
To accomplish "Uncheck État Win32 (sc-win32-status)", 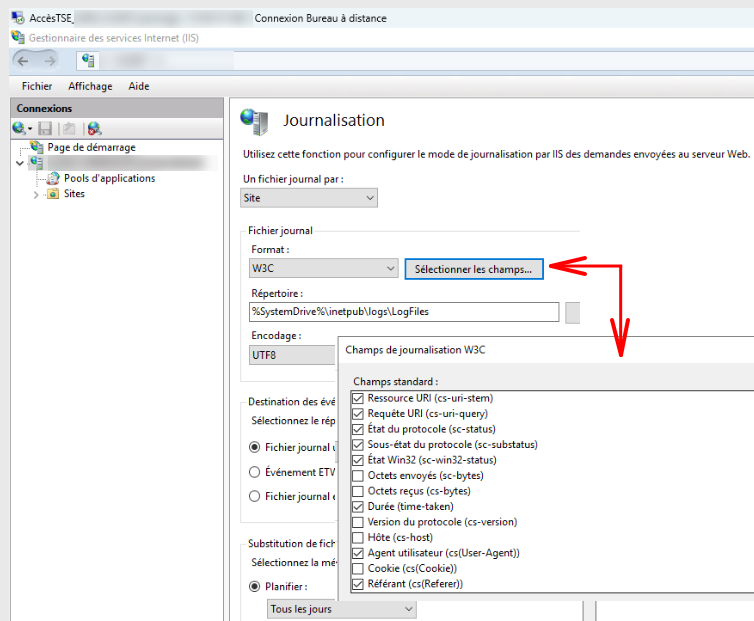I will tap(357, 460).
